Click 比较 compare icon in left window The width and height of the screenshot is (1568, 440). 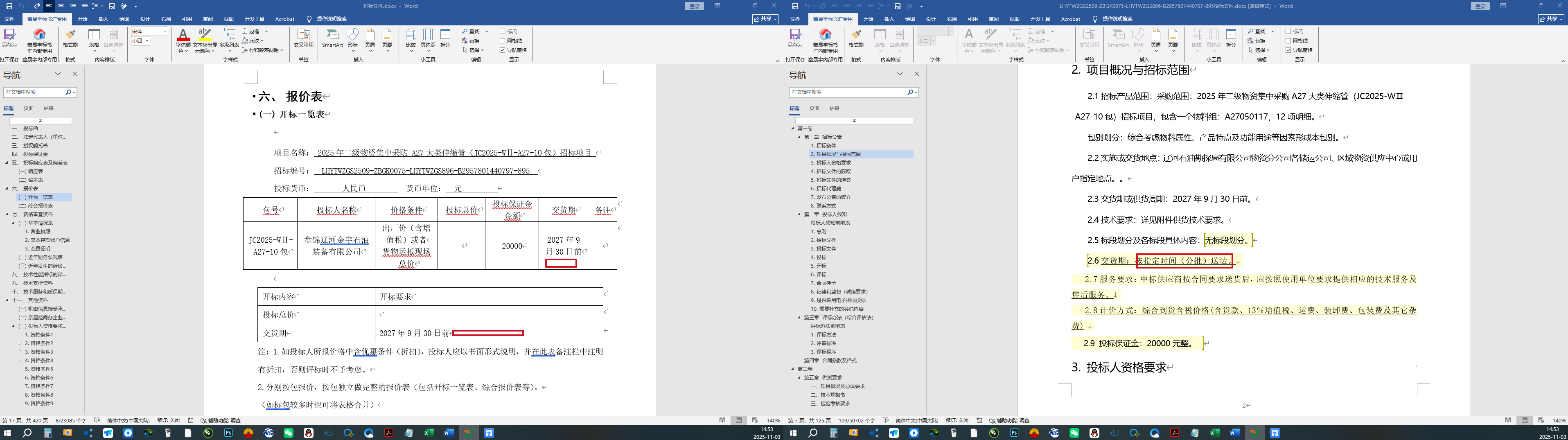[x=411, y=38]
